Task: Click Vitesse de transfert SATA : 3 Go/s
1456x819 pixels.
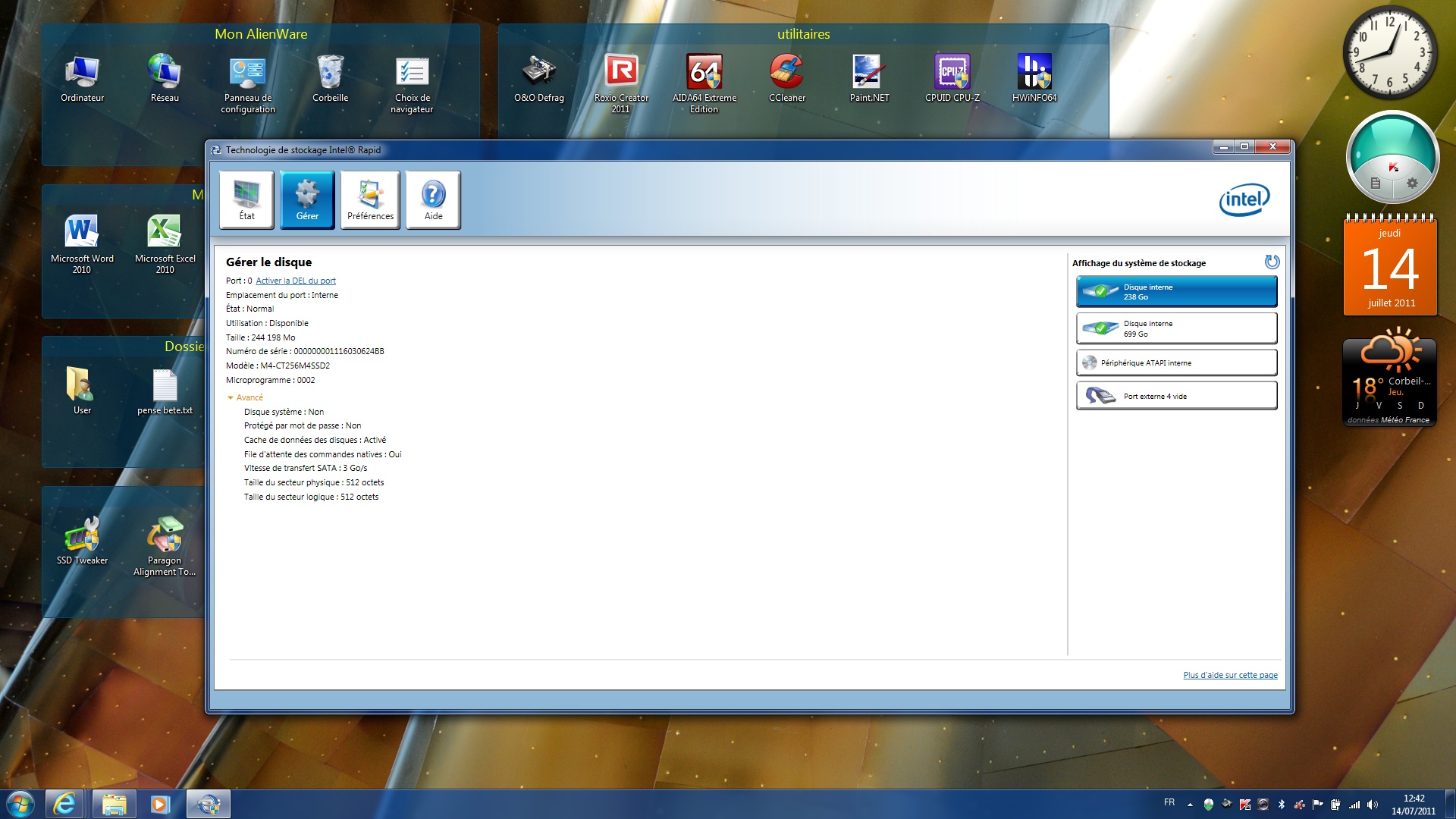Action: pyautogui.click(x=306, y=468)
